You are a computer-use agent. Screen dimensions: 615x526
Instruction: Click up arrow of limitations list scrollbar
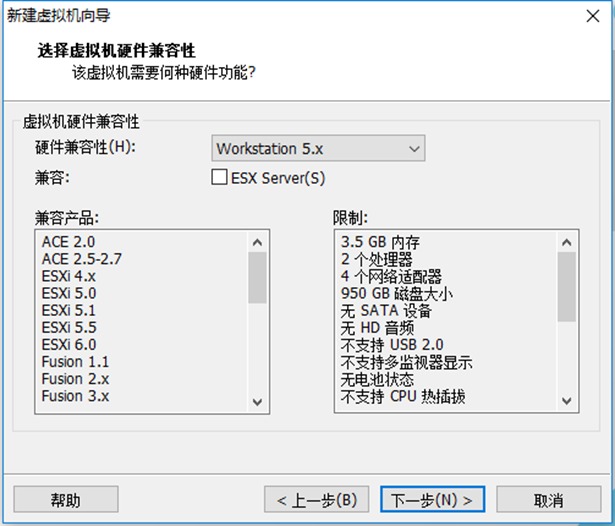[x=566, y=242]
